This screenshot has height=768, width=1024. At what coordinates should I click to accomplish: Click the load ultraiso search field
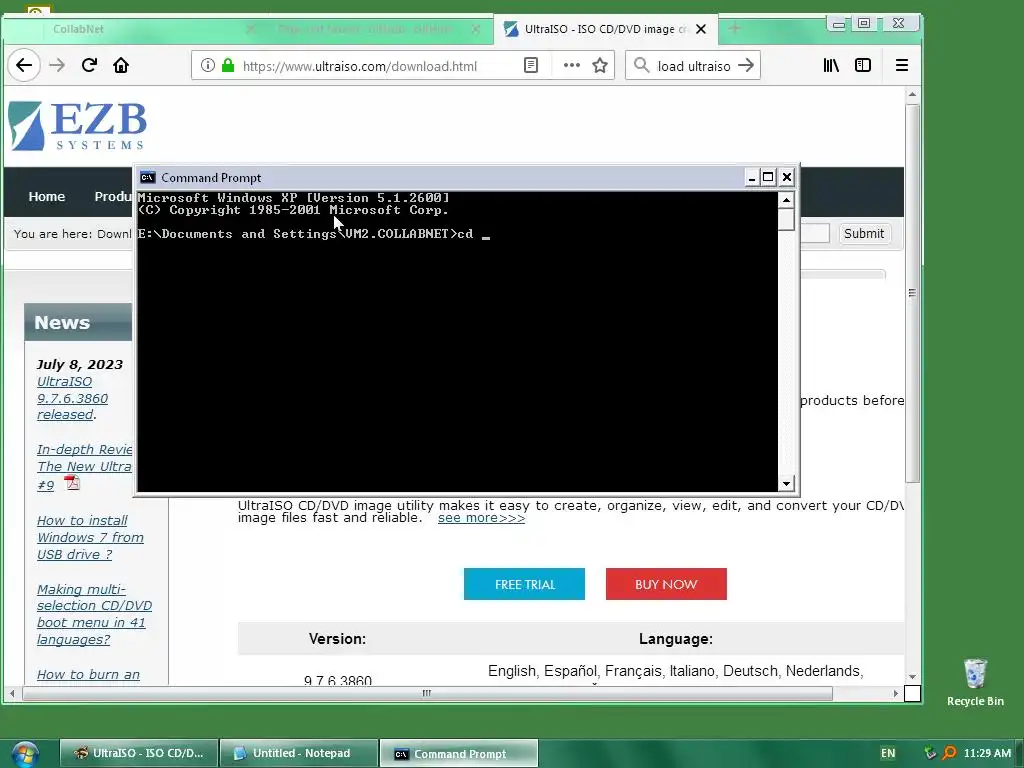pyautogui.click(x=694, y=66)
